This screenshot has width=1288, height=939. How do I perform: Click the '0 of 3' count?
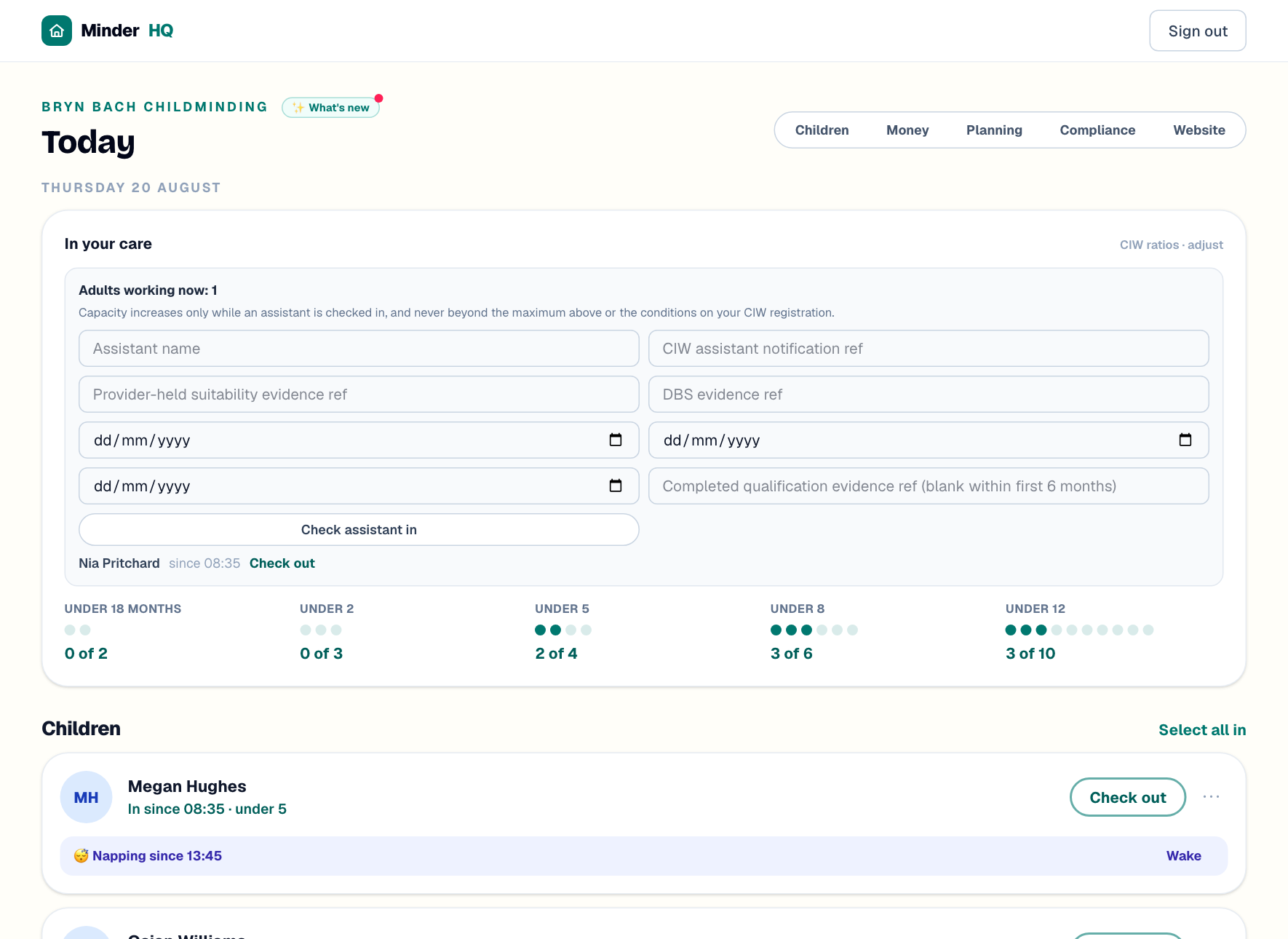pos(321,654)
